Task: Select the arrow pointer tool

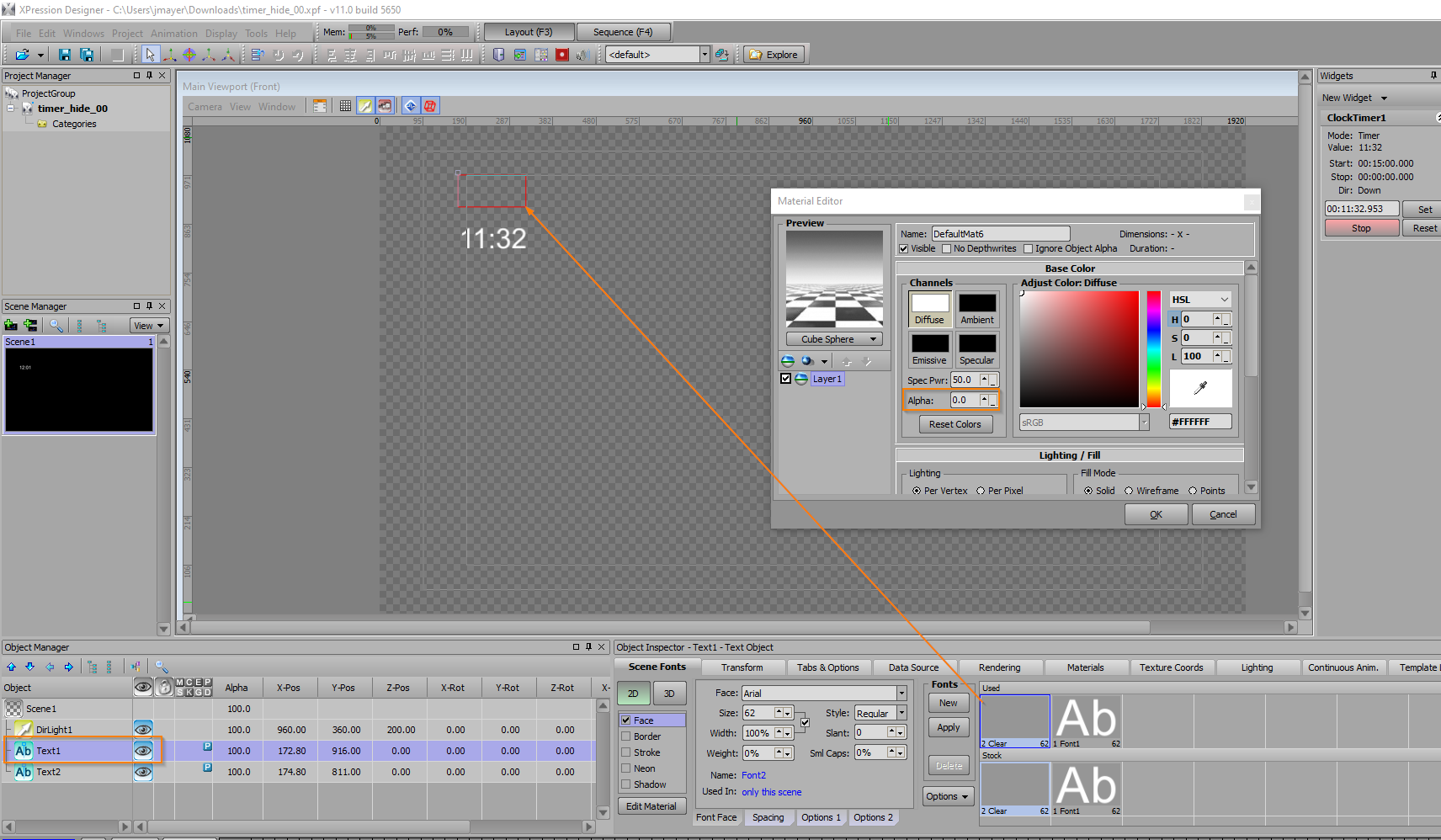Action: point(150,55)
